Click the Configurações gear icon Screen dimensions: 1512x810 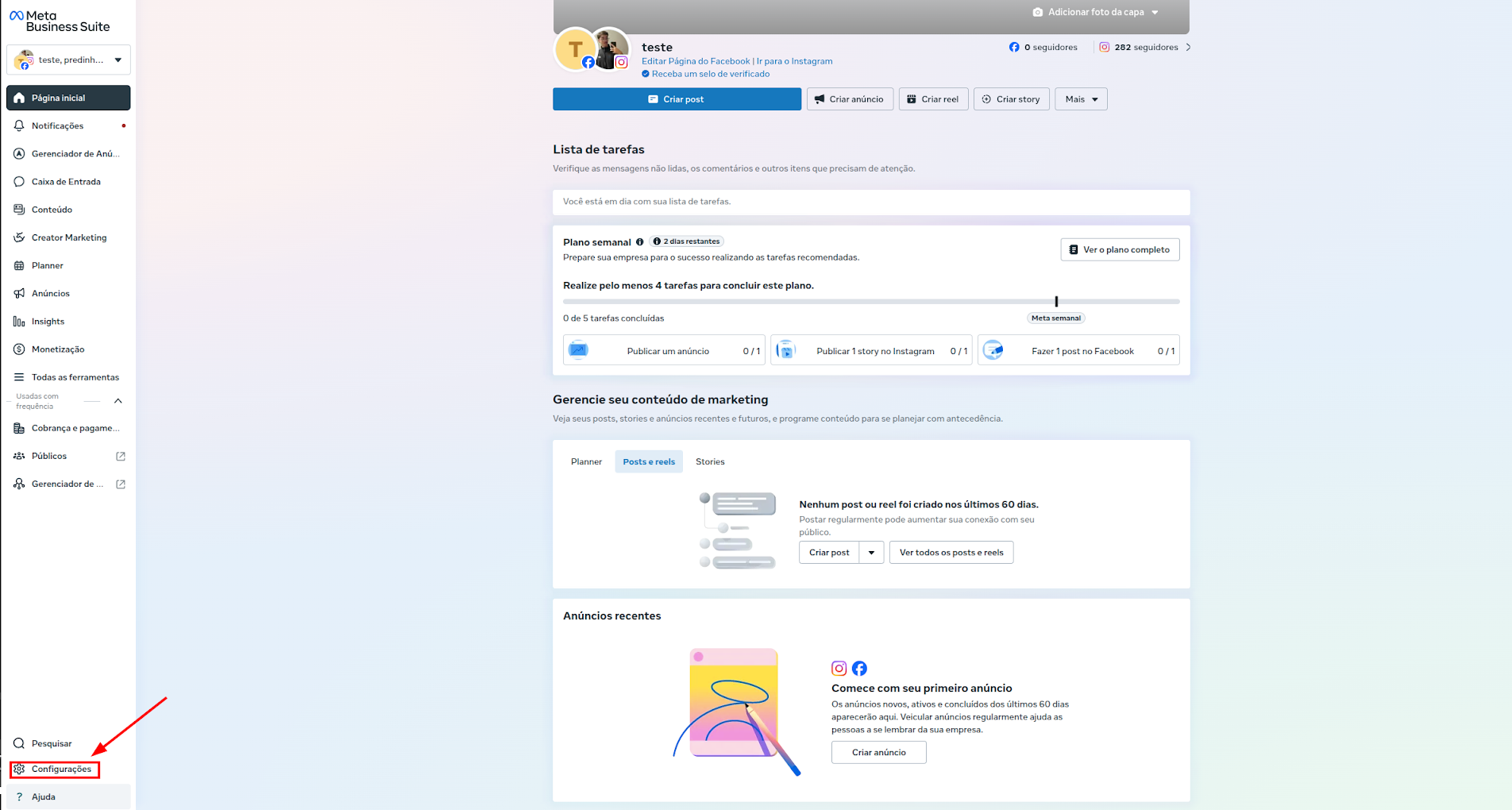tap(19, 769)
